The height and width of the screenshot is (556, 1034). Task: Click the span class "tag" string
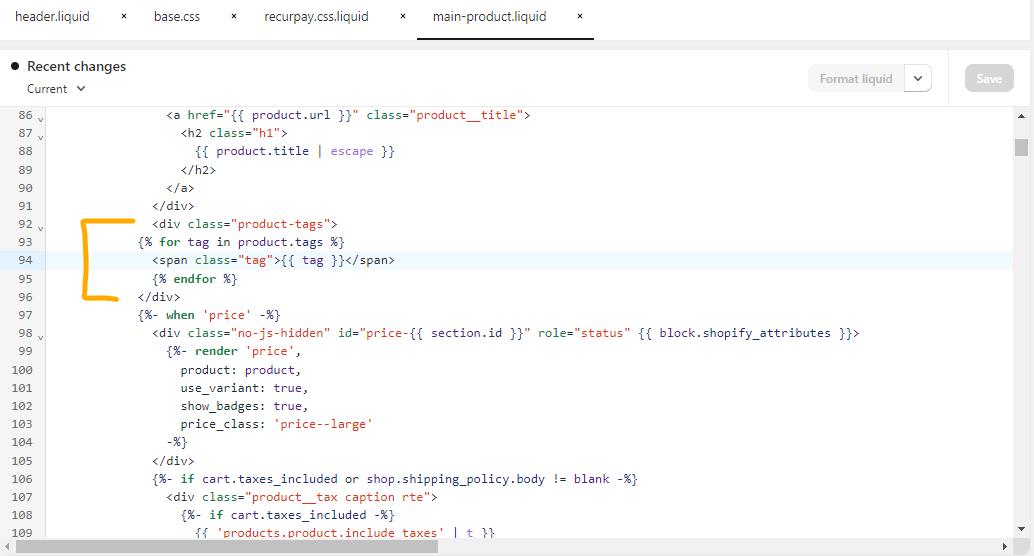(x=255, y=260)
